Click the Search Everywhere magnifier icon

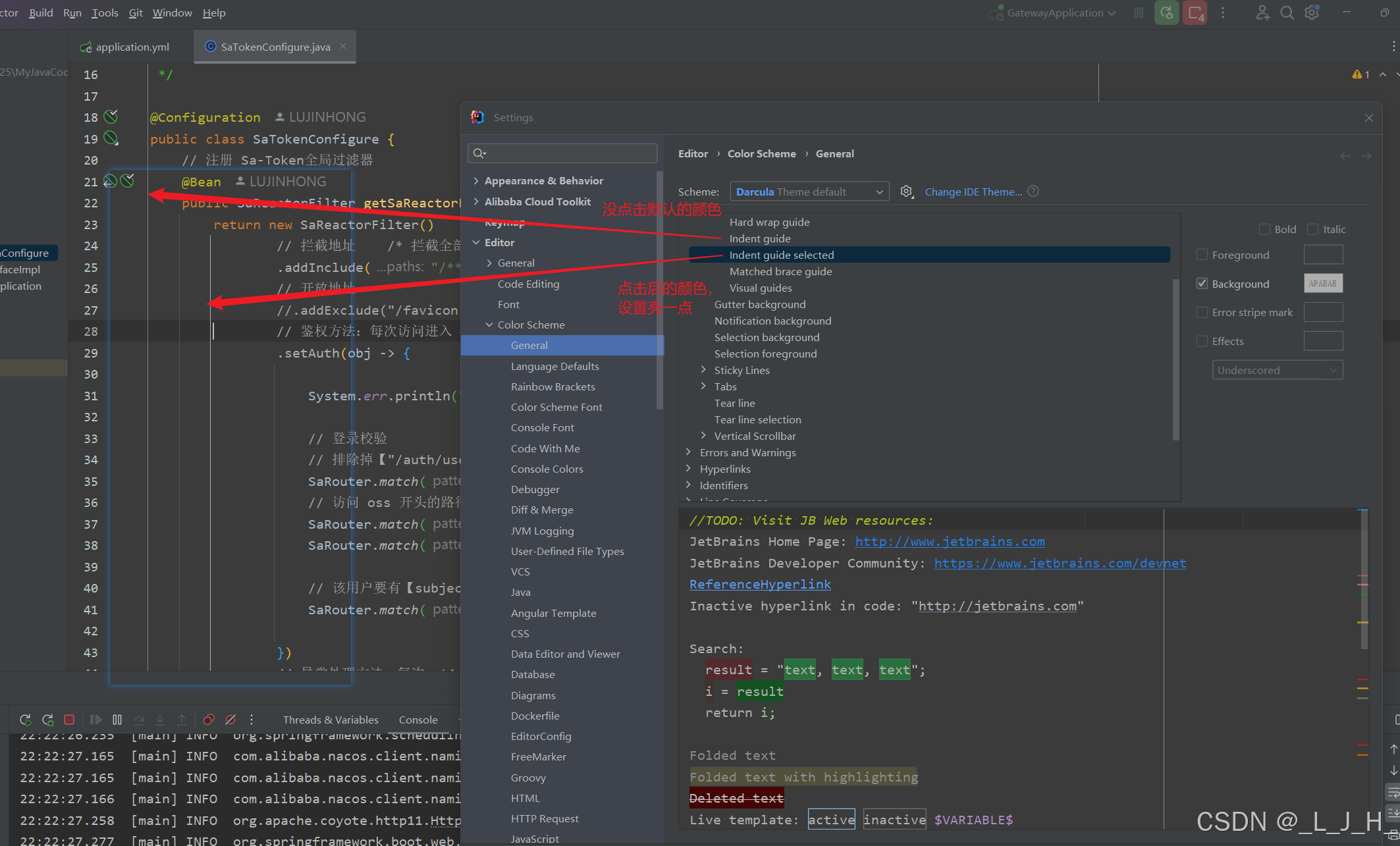[1287, 13]
